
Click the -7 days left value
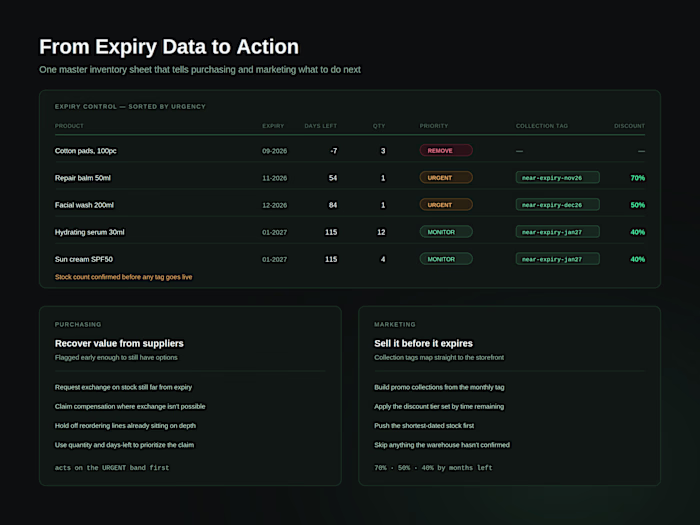[333, 151]
